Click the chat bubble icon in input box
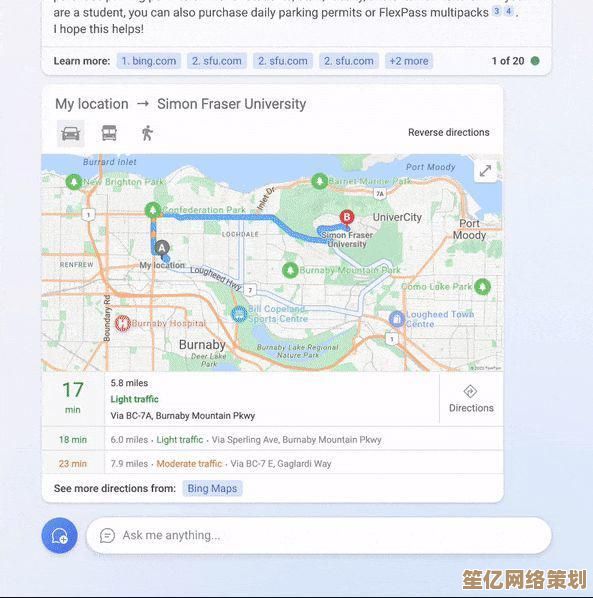Image resolution: width=593 pixels, height=598 pixels. 107,535
